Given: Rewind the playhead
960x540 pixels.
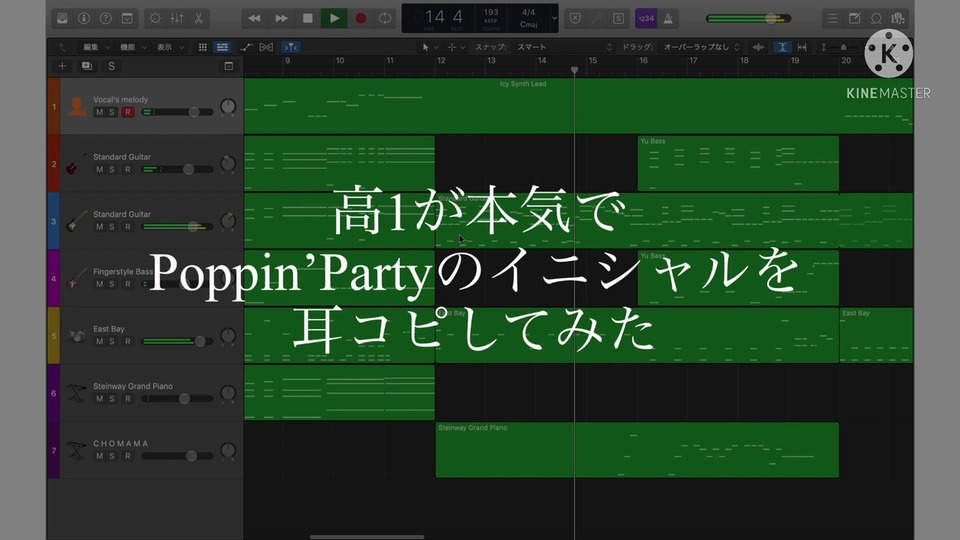Looking at the screenshot, I should [254, 18].
